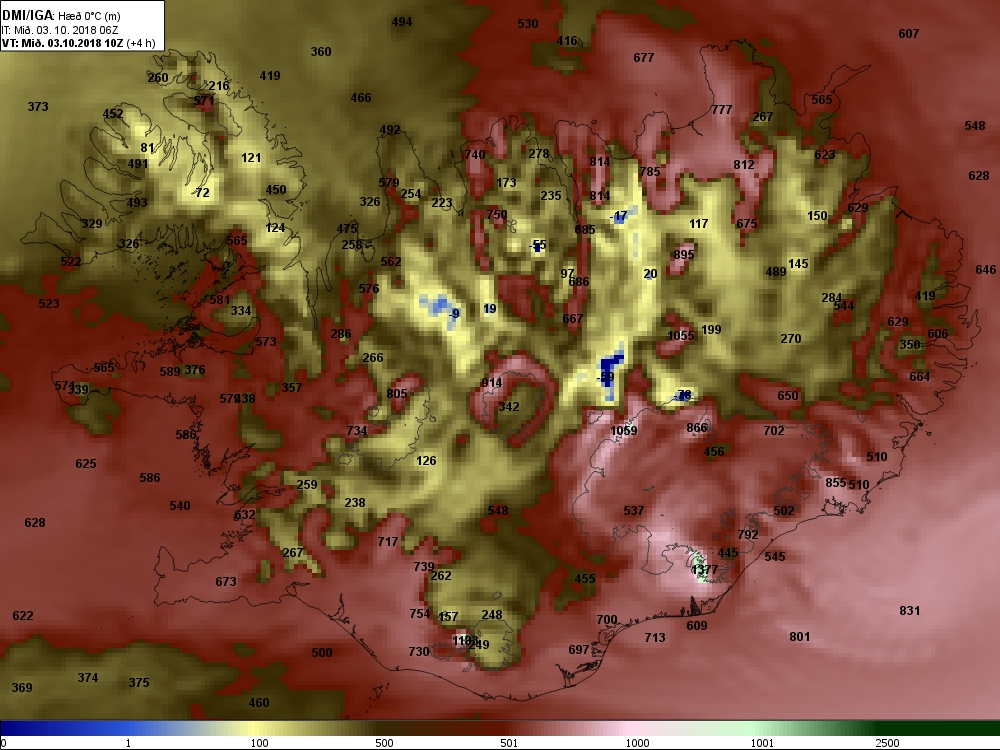Image resolution: width=1000 pixels, height=750 pixels.
Task: Click the '(+4 h)' forecast offset text
Action: [x=141, y=43]
